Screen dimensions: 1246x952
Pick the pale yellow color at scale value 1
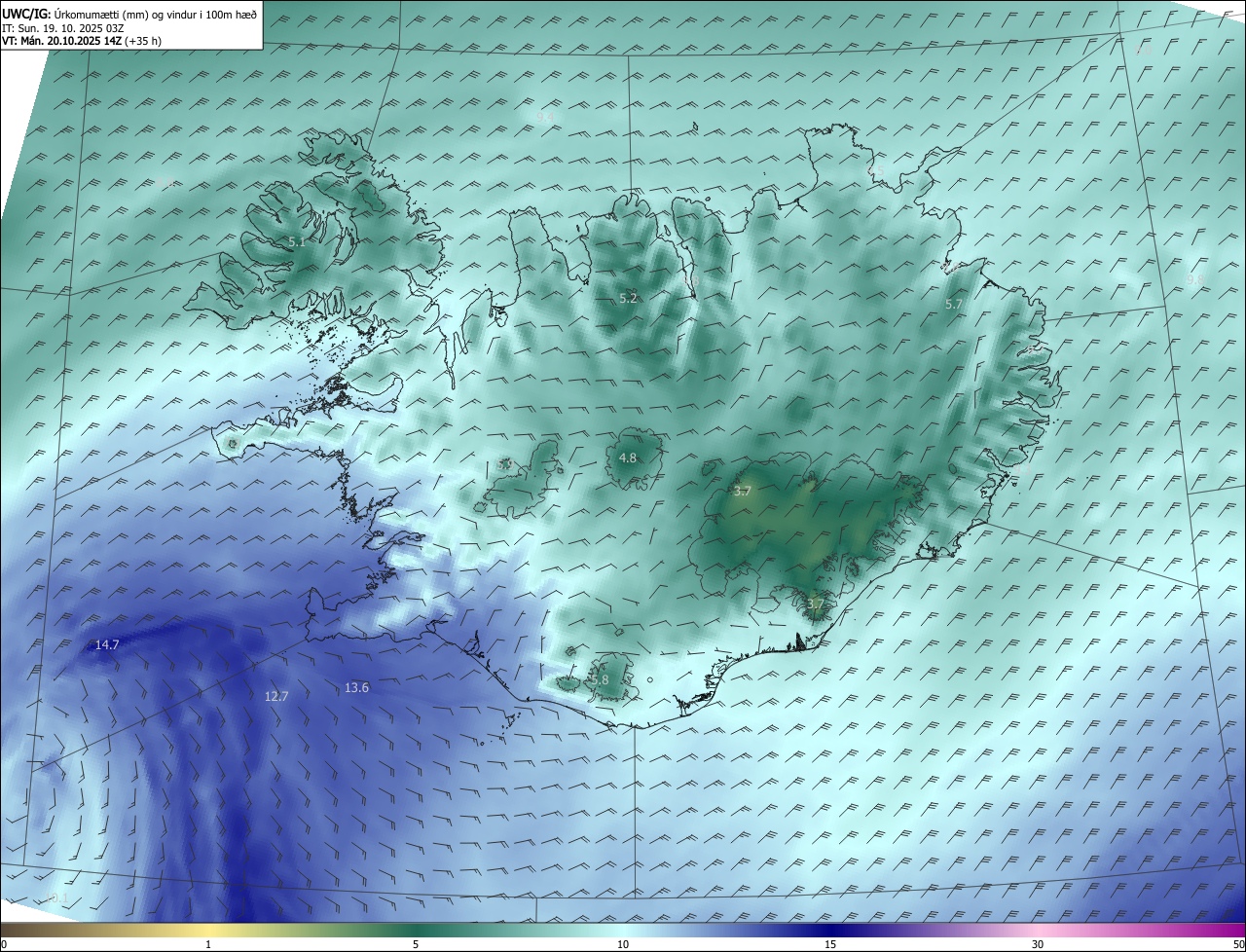pyautogui.click(x=208, y=930)
